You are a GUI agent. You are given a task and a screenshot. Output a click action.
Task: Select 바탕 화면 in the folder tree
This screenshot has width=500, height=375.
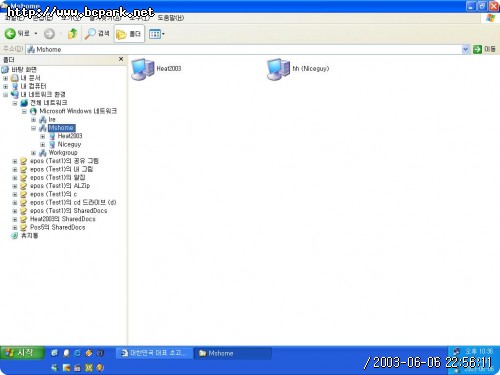tap(24, 69)
